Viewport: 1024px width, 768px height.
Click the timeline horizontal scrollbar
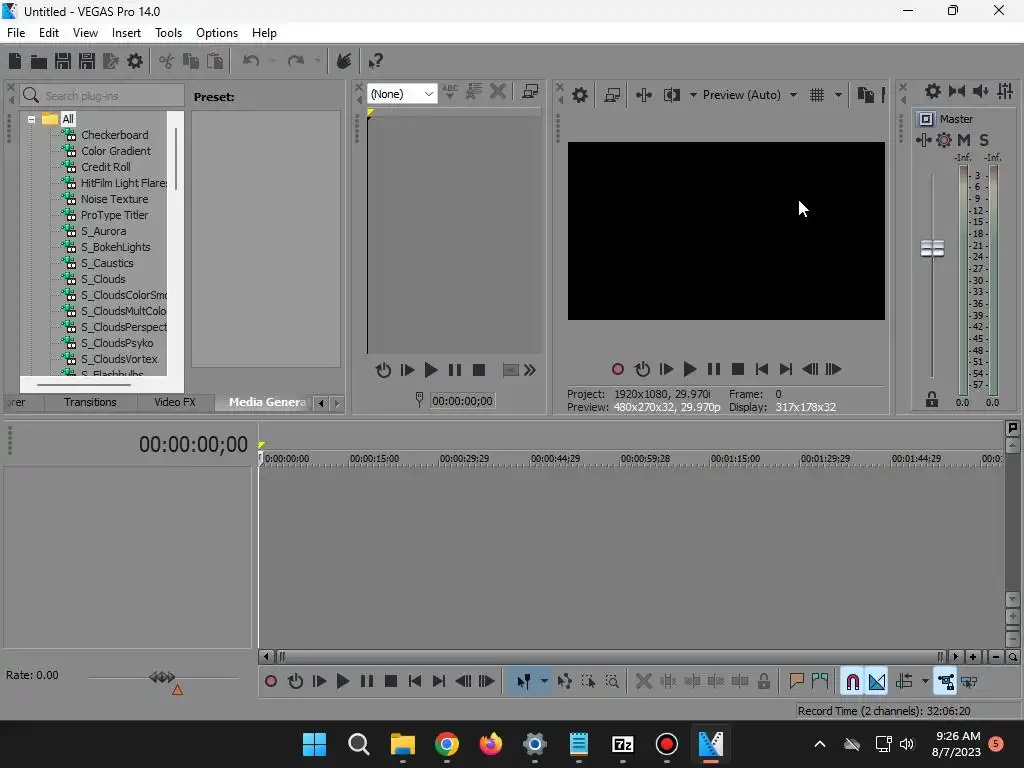coord(610,656)
